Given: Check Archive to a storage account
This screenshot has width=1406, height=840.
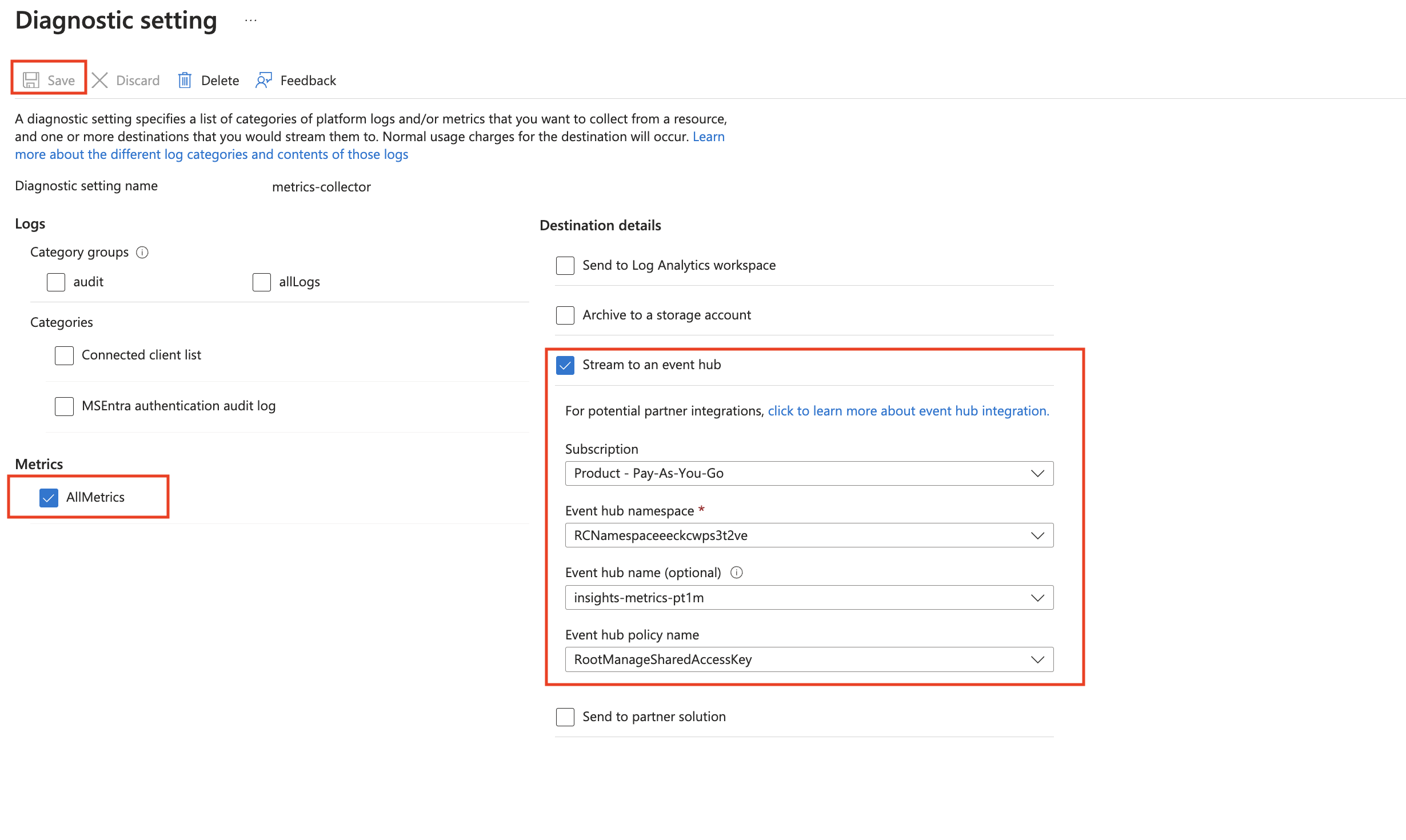Looking at the screenshot, I should [x=565, y=315].
